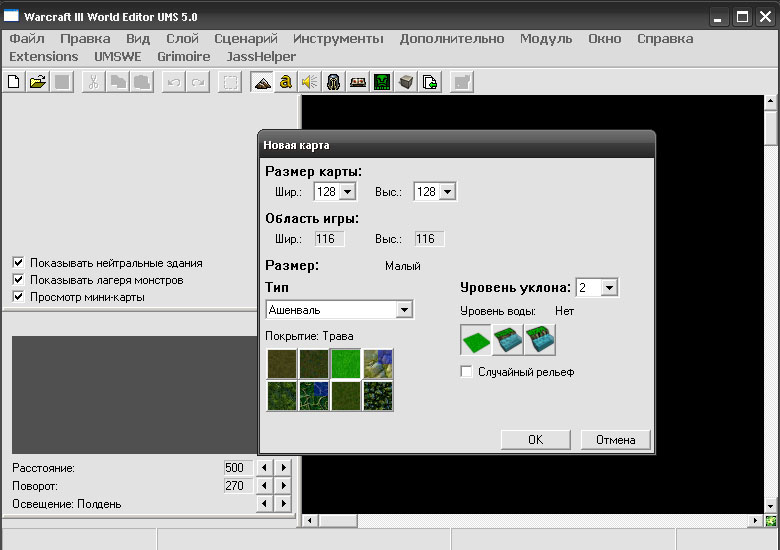Screen dimensions: 780x550
Task: Open the Object editor helmet icon
Action: click(333, 82)
